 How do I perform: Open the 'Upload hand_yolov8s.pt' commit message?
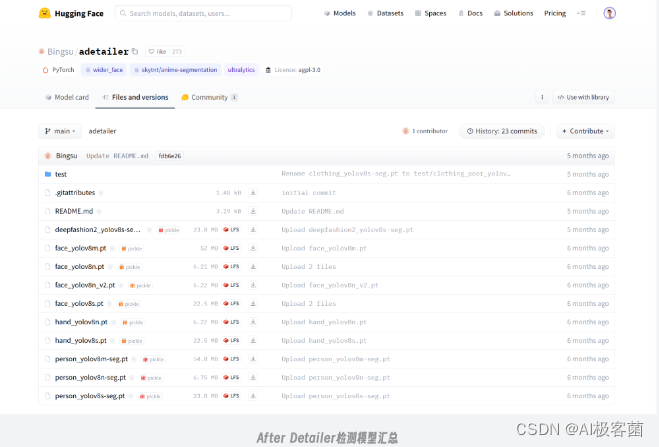[x=324, y=341]
